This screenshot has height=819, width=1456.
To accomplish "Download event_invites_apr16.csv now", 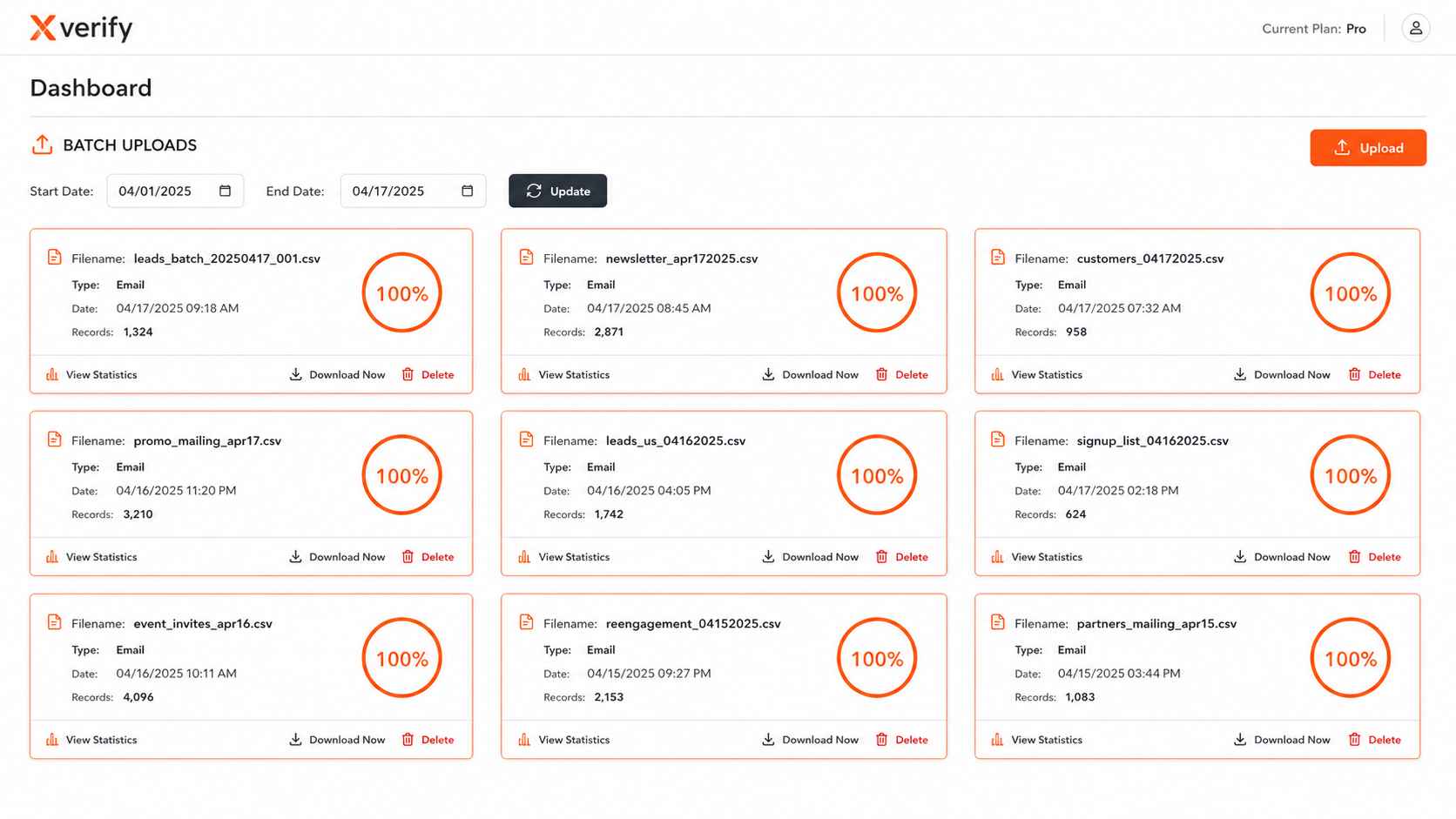I will click(337, 740).
